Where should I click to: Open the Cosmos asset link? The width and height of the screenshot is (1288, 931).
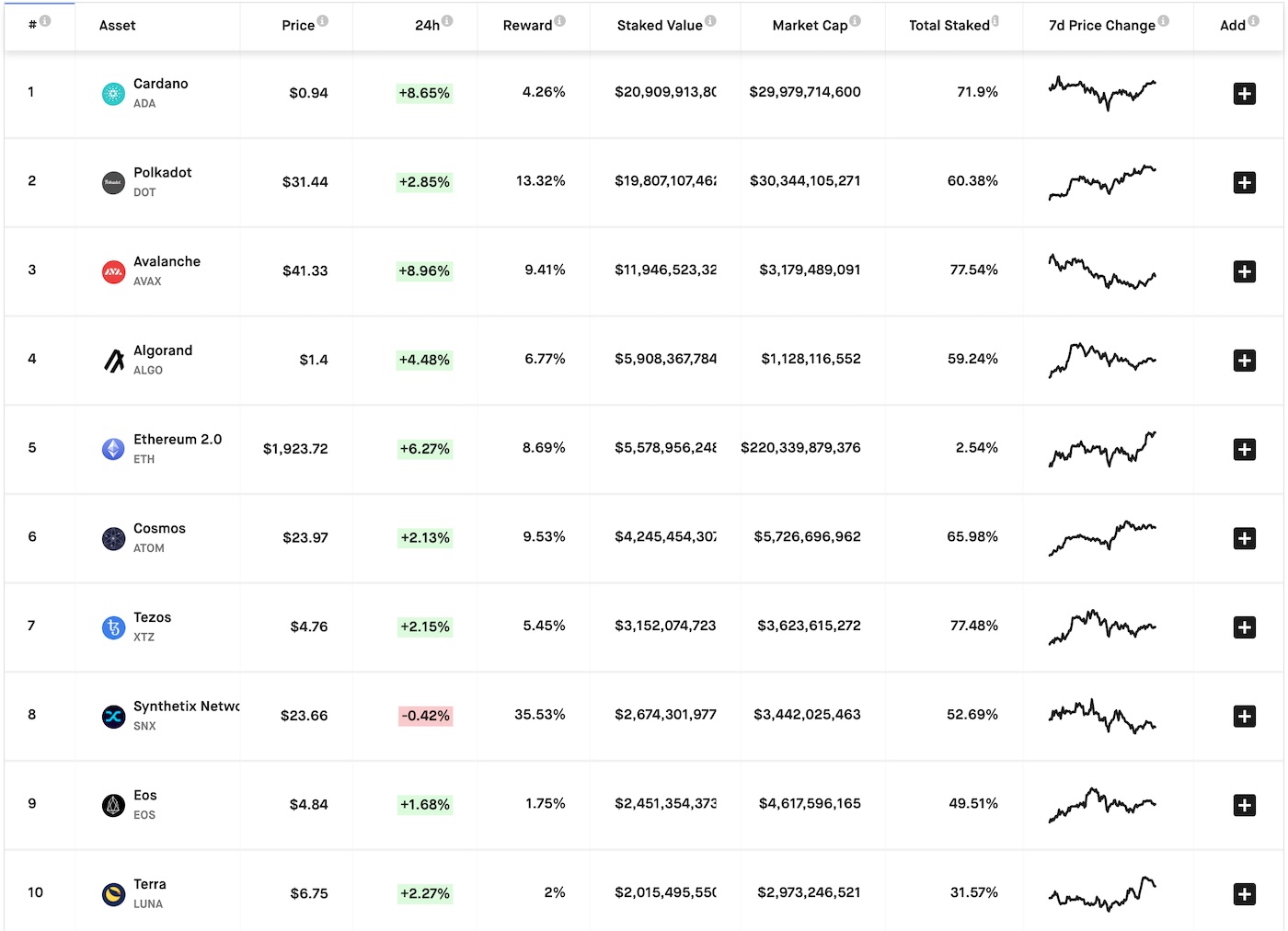(x=159, y=528)
